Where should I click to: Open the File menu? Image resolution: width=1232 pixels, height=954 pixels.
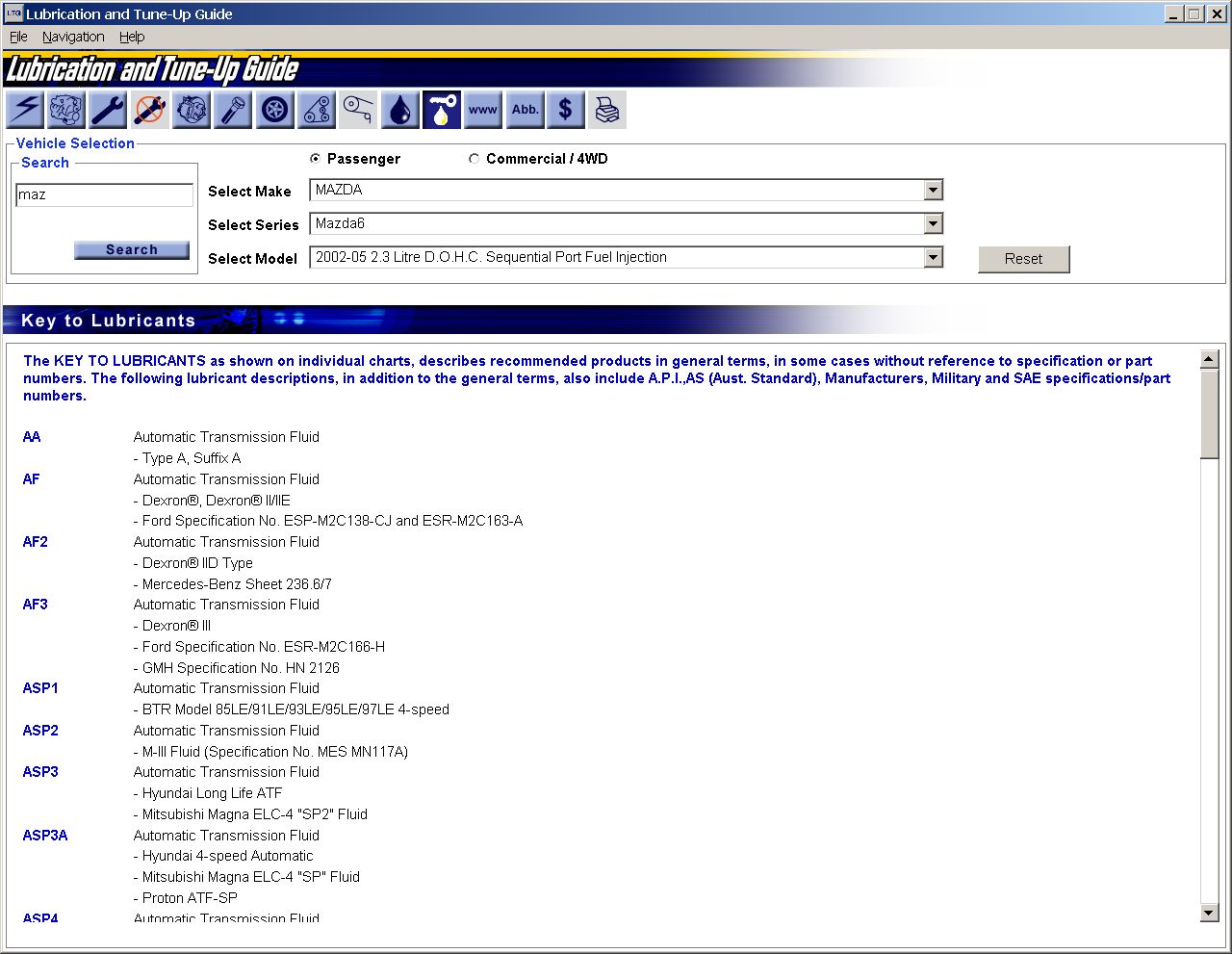[x=18, y=37]
